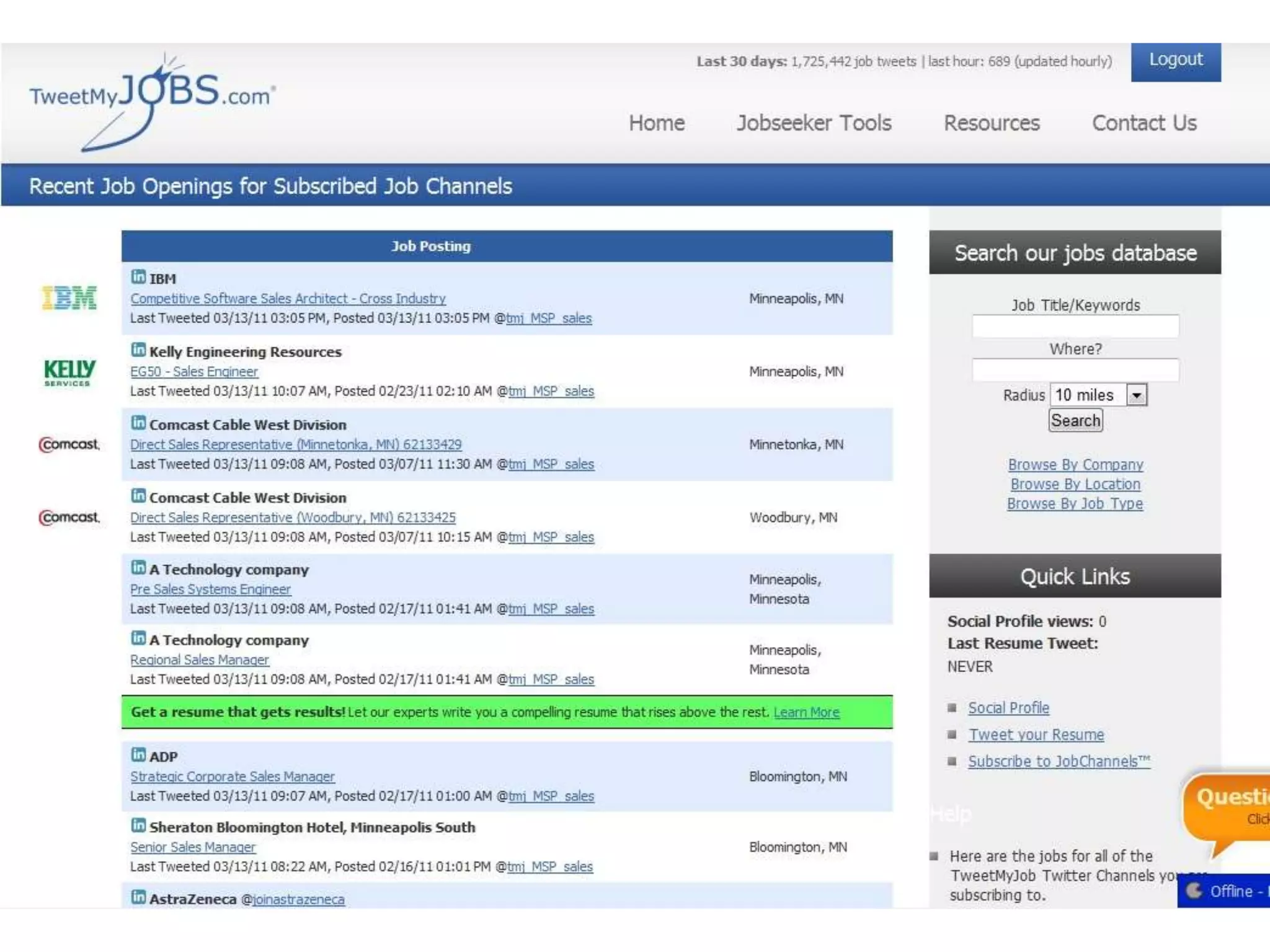
Task: Open the Competitive Software Sales Architect job link
Action: 288,299
